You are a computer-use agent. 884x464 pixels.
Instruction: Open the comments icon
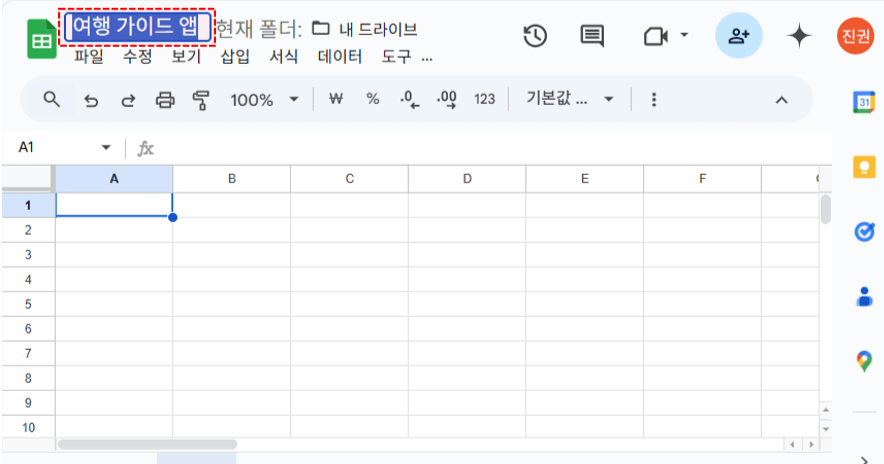click(592, 36)
